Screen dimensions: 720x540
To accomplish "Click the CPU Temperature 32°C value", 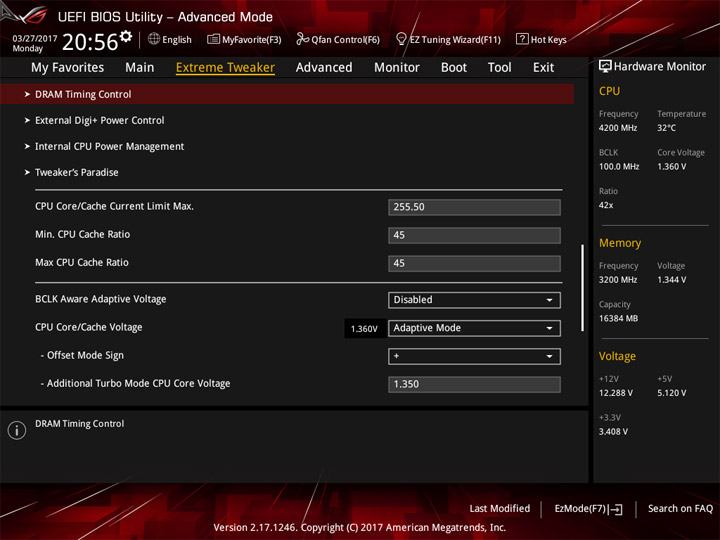I will [x=666, y=128].
